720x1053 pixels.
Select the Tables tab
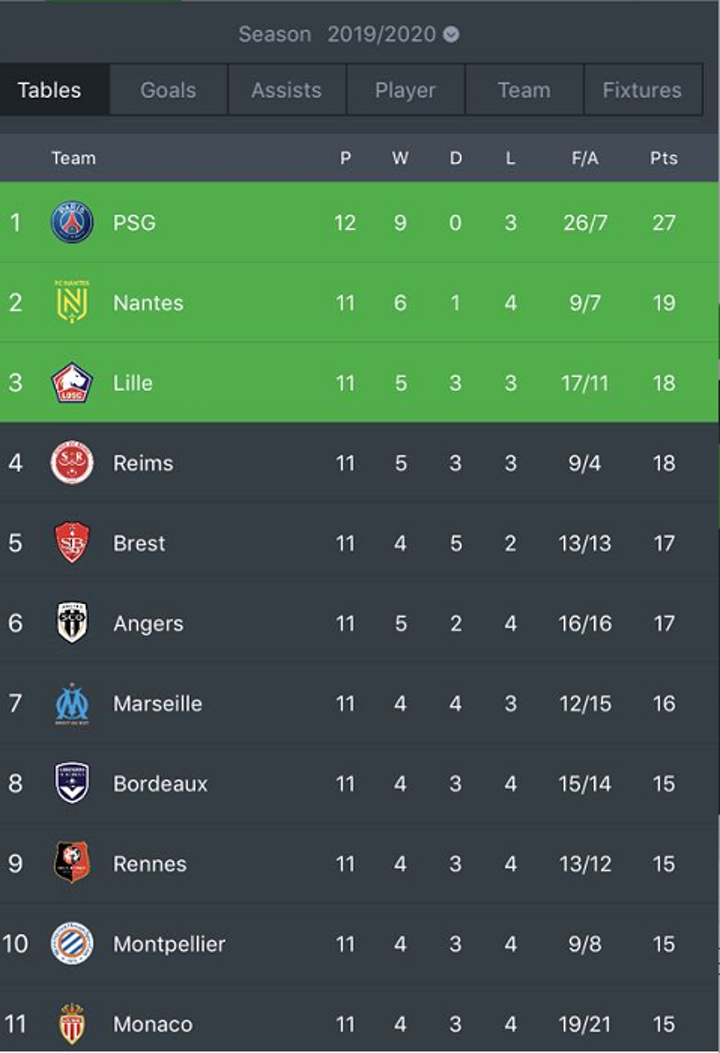50,90
